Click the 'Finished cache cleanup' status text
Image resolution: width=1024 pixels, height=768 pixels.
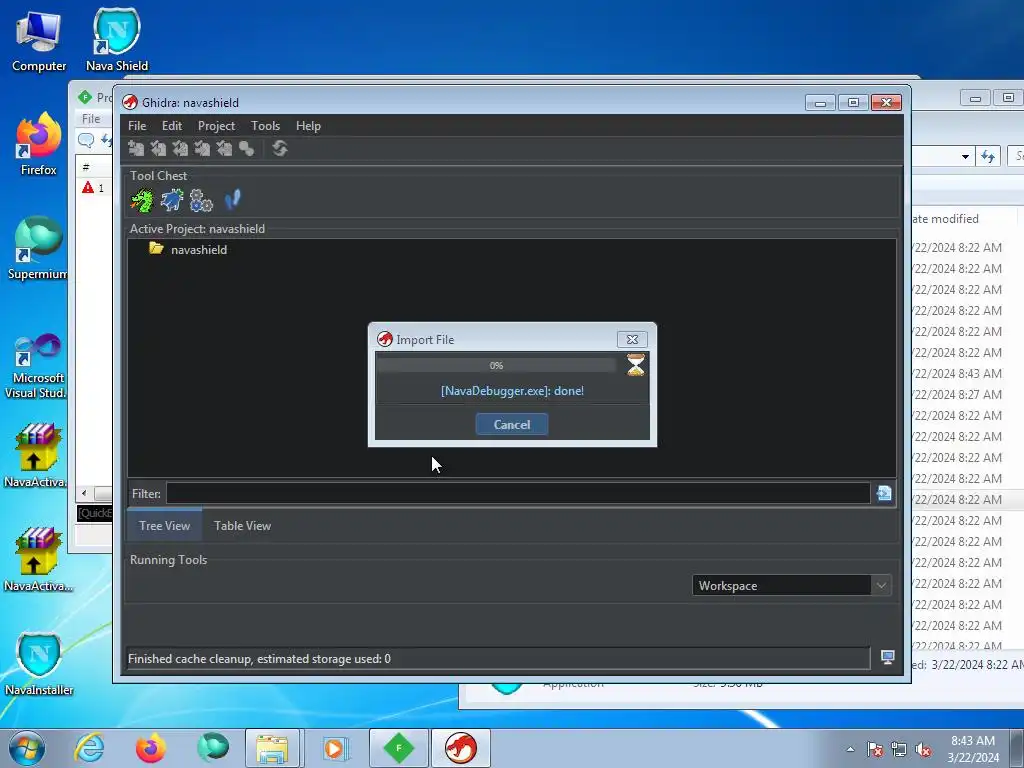point(259,659)
